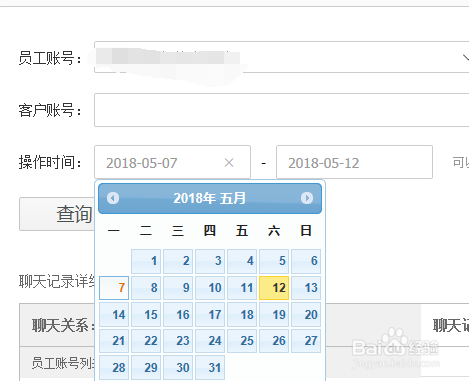Click the 查询 button

pos(57,214)
